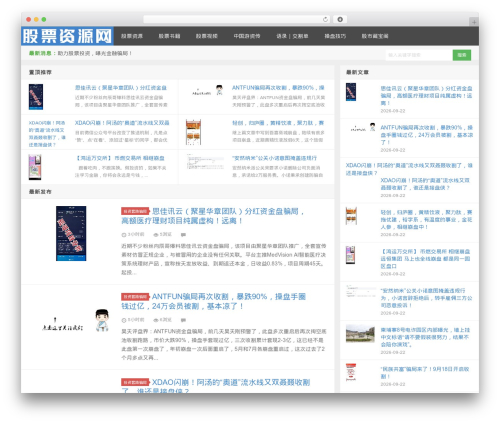Open ANTFUN骗局再次收割 link in 置顶推荐 section
500x423 pixels.
(278, 88)
